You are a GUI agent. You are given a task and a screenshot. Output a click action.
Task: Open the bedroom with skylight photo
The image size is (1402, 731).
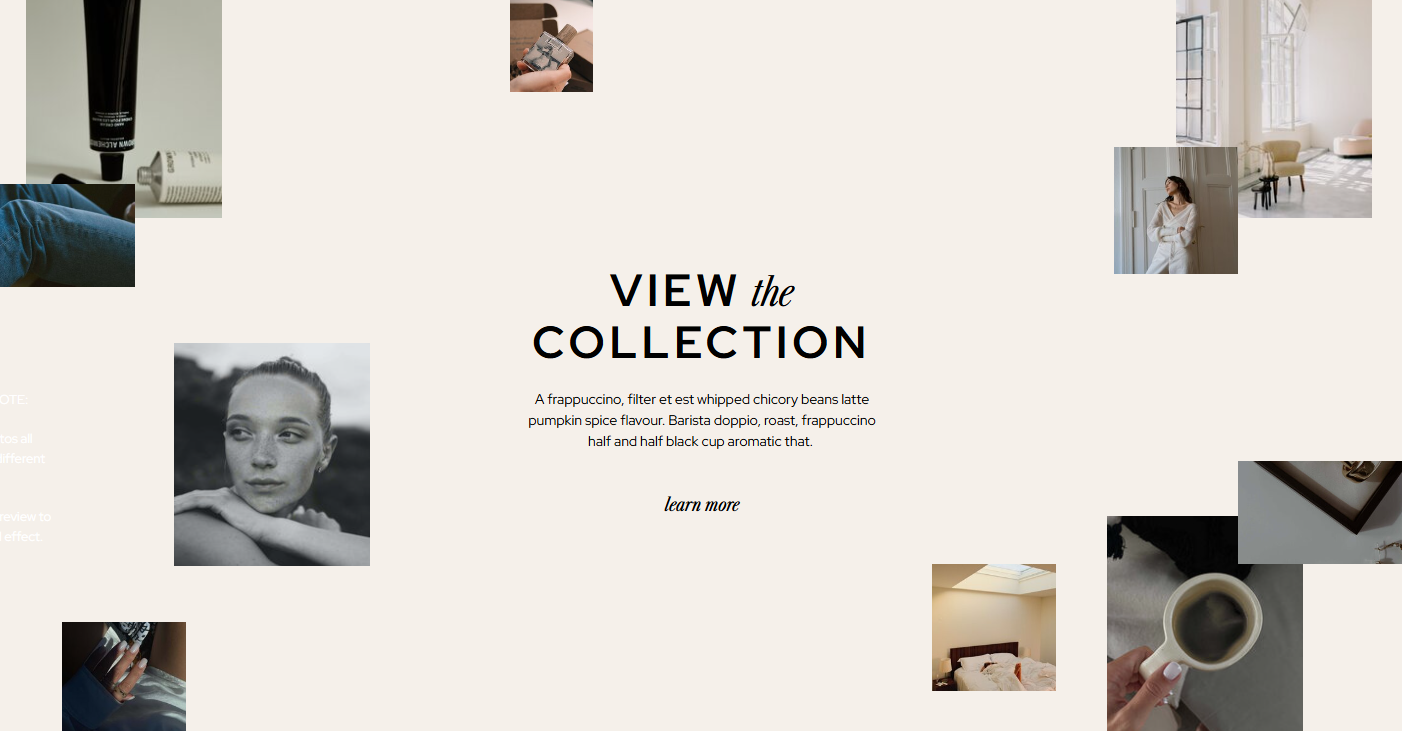[x=994, y=627]
